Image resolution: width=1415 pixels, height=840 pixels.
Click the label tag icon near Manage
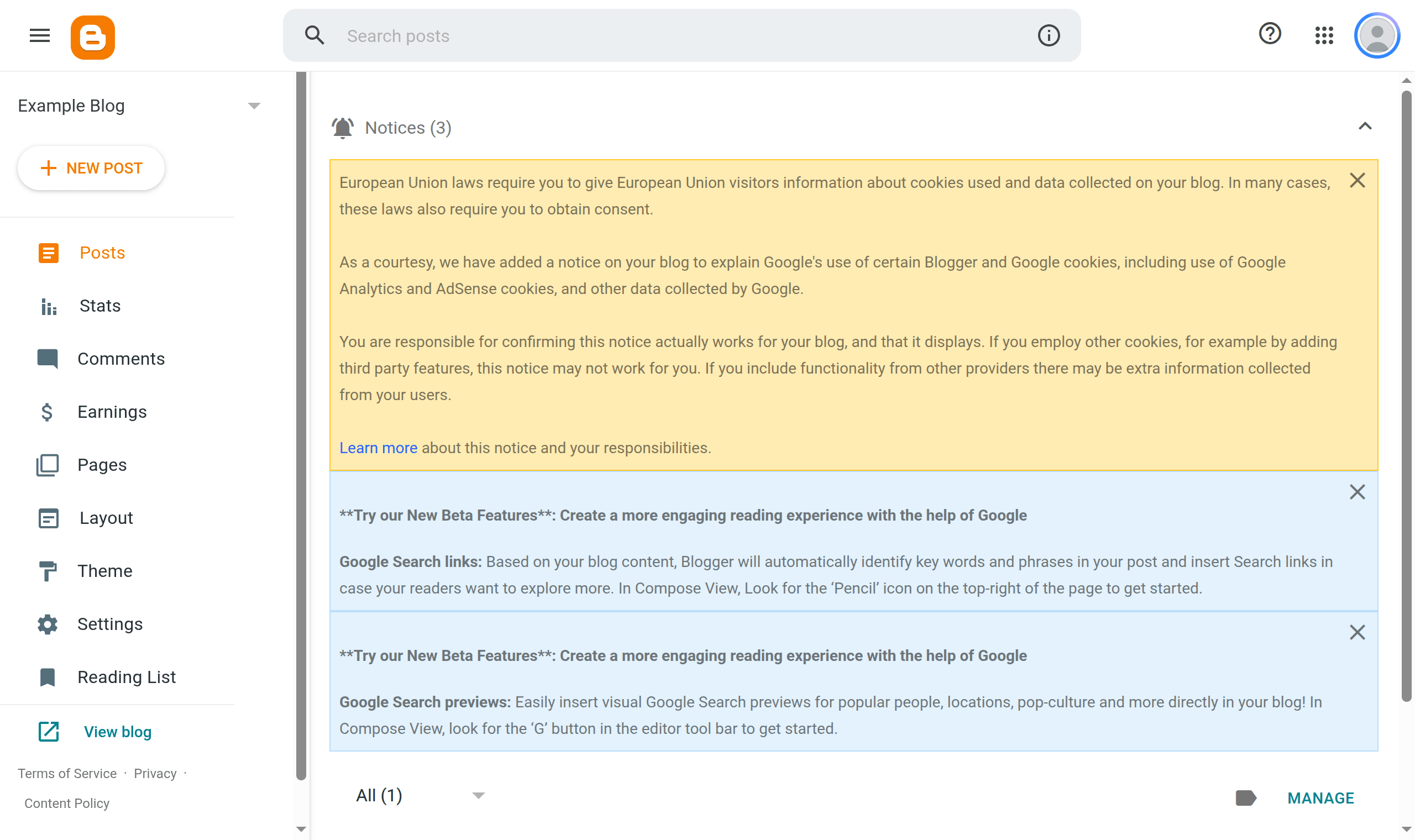tap(1246, 798)
